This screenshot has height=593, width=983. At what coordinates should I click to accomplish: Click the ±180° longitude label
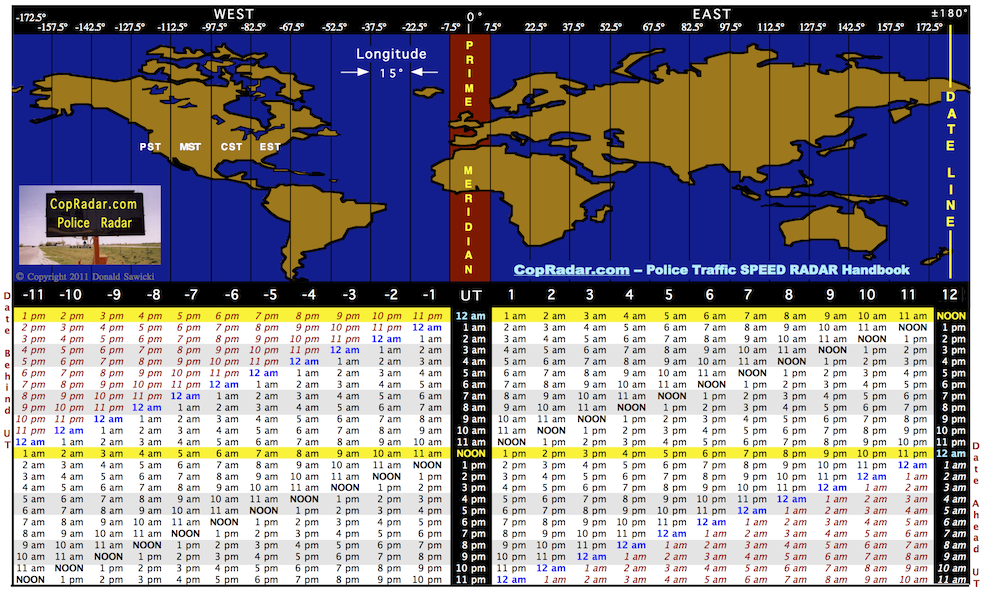tap(949, 13)
